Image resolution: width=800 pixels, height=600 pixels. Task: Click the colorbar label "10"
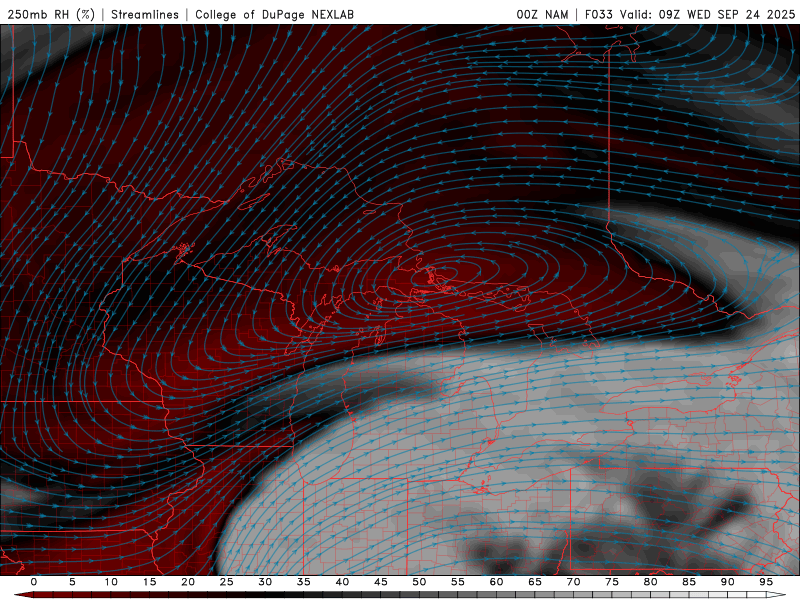111,582
